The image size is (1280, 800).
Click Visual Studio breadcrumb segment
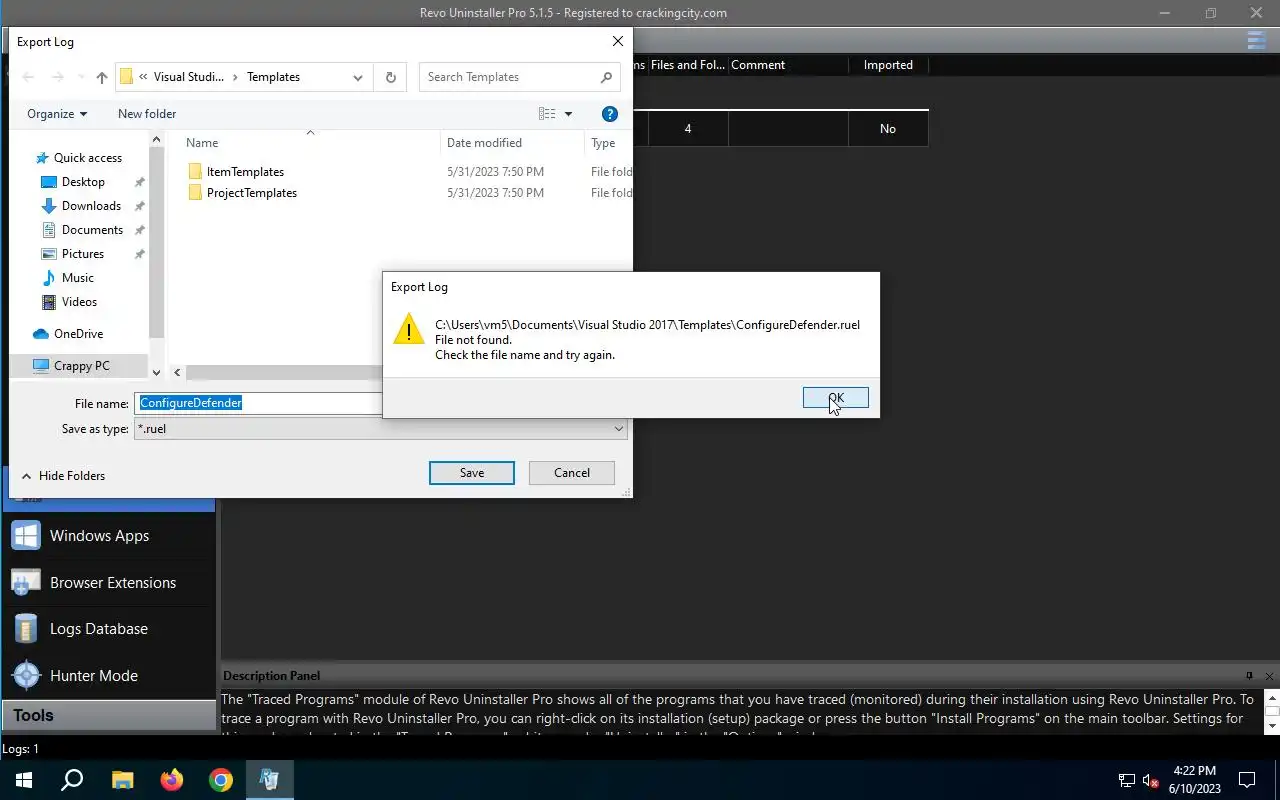pos(188,77)
